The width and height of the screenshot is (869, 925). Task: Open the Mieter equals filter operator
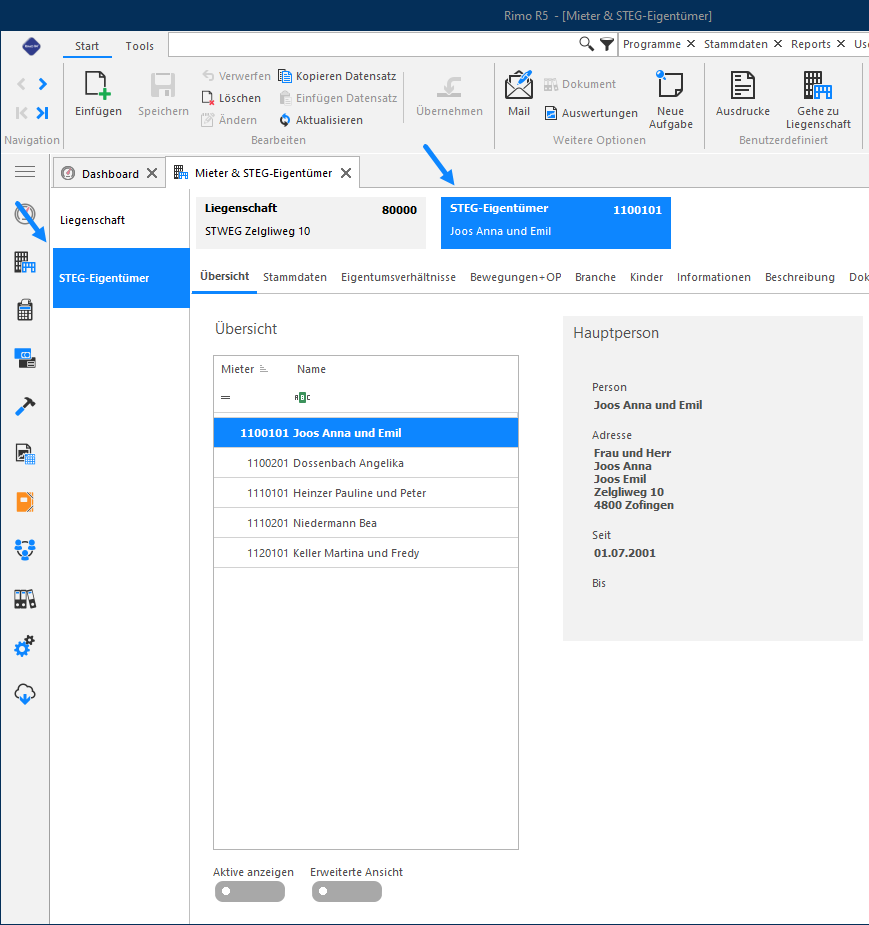225,398
